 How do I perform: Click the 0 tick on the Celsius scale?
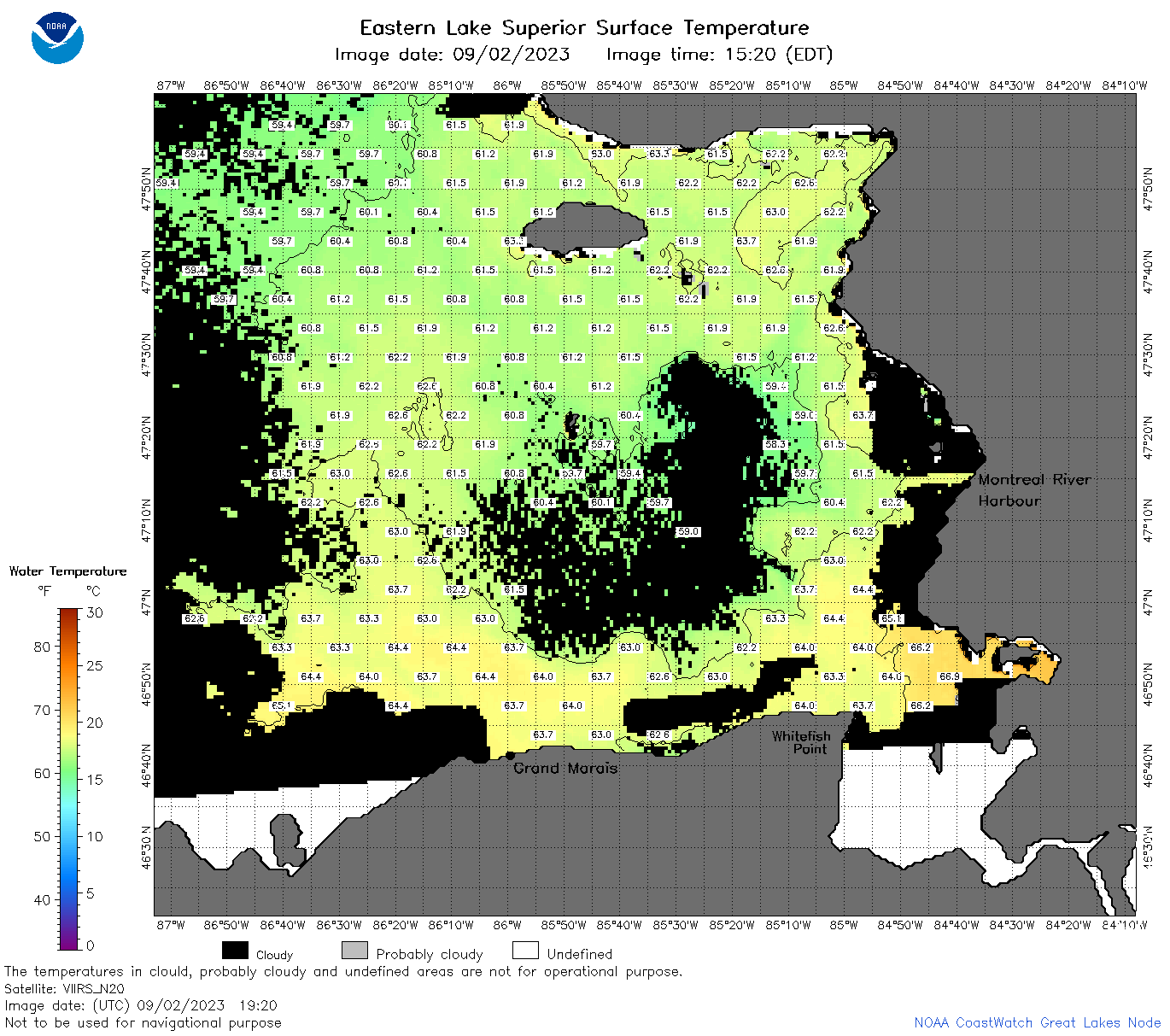point(91,945)
